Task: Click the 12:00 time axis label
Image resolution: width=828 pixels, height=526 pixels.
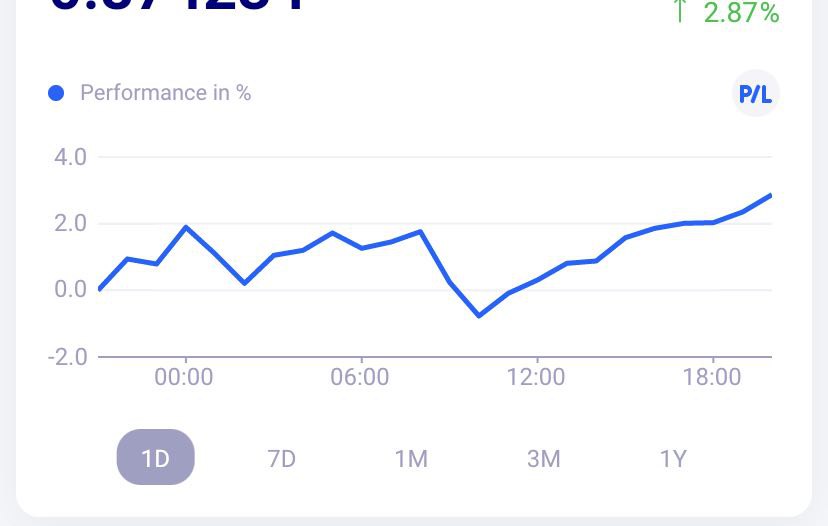Action: [x=536, y=377]
